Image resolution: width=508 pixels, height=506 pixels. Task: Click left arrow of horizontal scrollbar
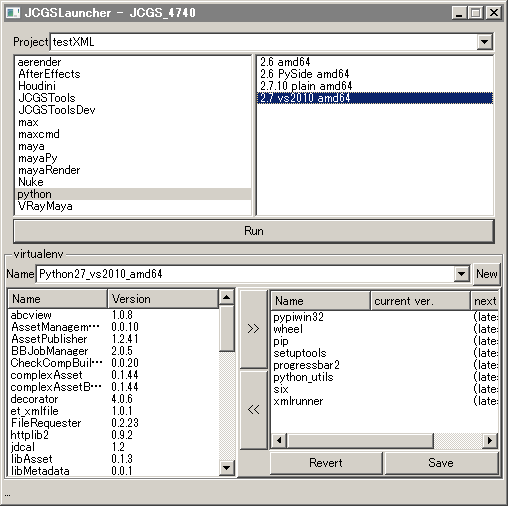(279, 440)
